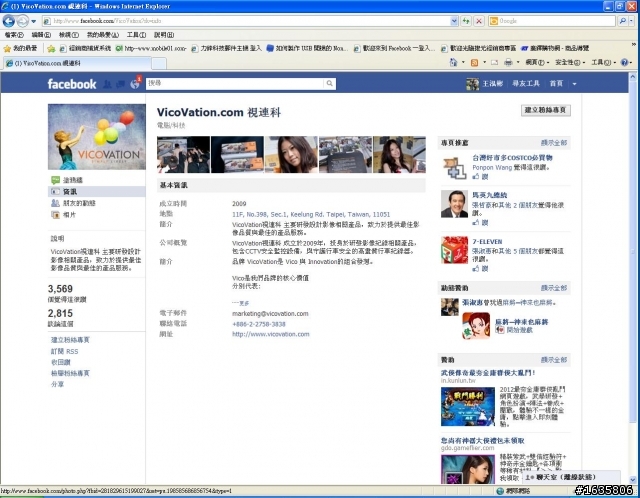640x498 pixels.
Task: Open the last menu bar item
Action: pos(164,35)
